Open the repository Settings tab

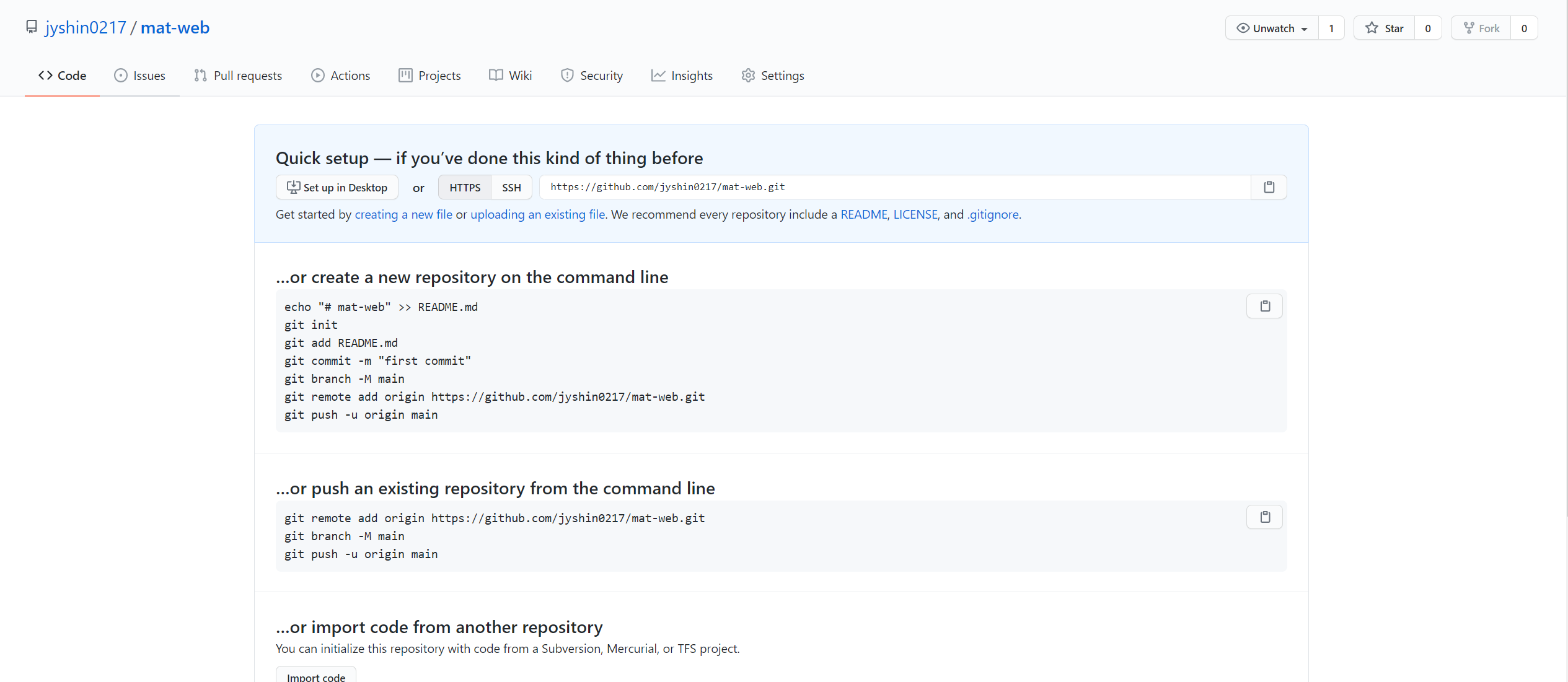click(x=773, y=76)
